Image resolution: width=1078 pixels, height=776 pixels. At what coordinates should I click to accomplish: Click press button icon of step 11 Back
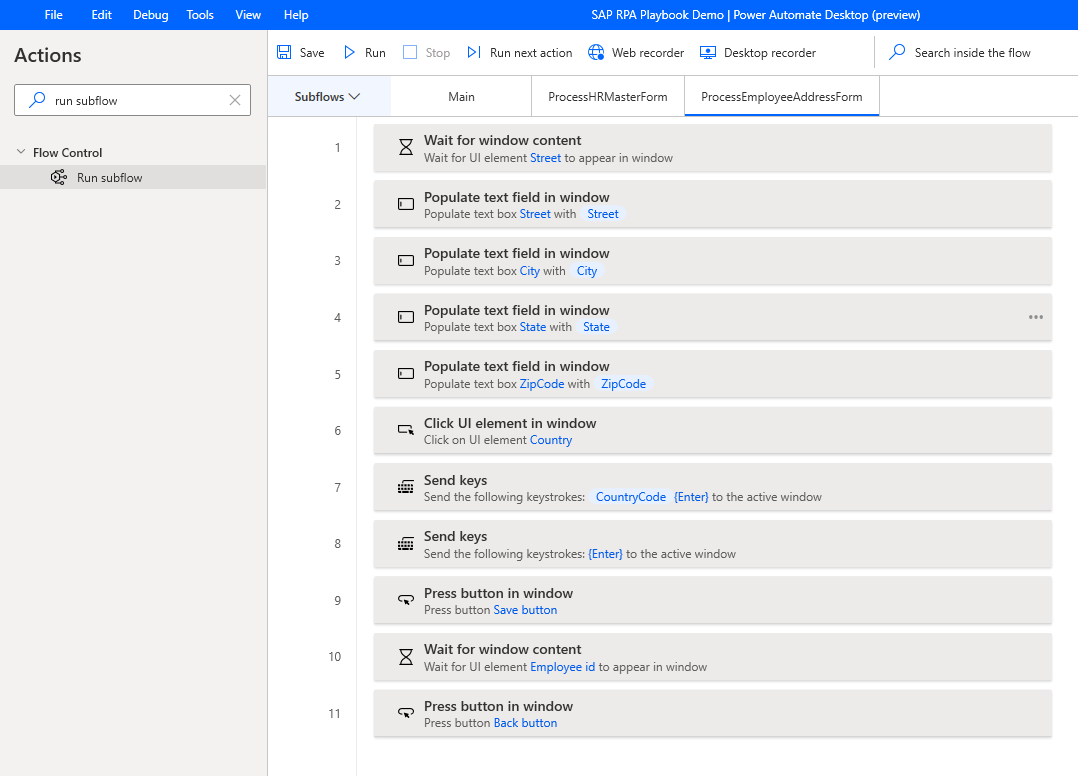pyautogui.click(x=406, y=713)
